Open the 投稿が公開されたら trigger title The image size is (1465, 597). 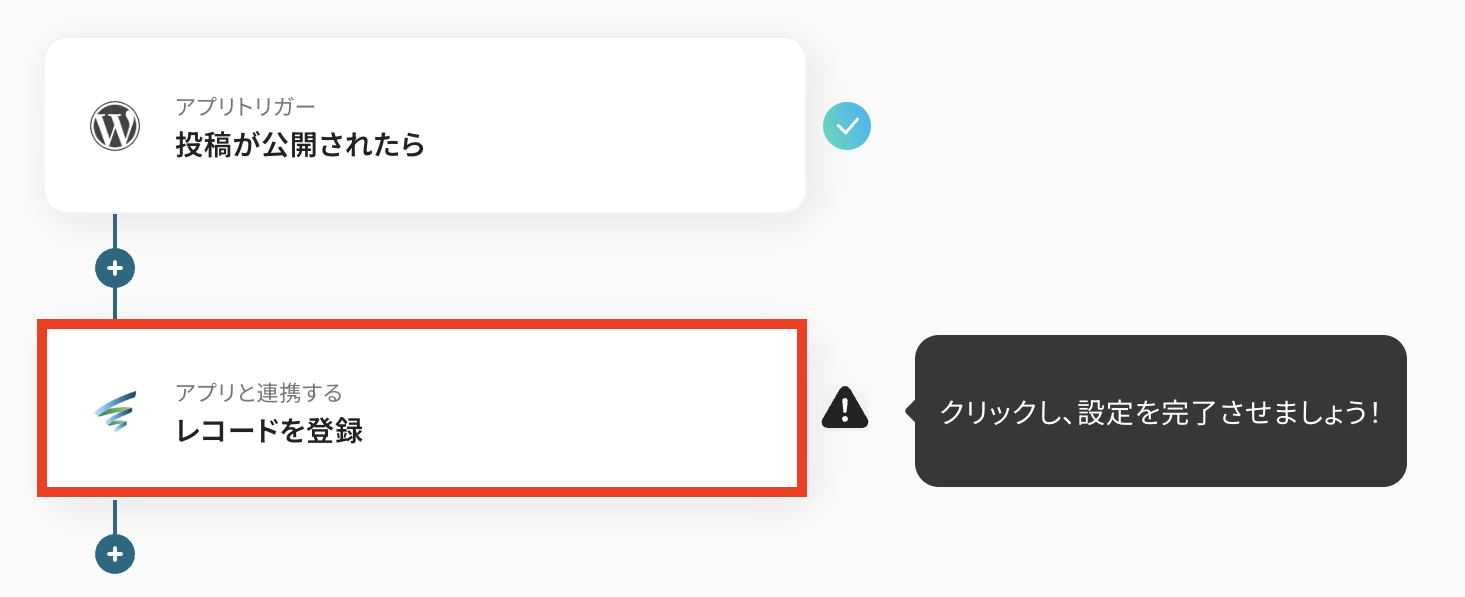[x=300, y=146]
